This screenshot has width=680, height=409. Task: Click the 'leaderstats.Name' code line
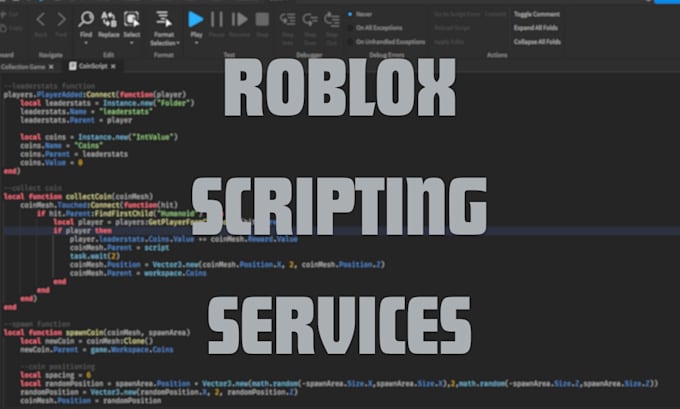(x=86, y=111)
